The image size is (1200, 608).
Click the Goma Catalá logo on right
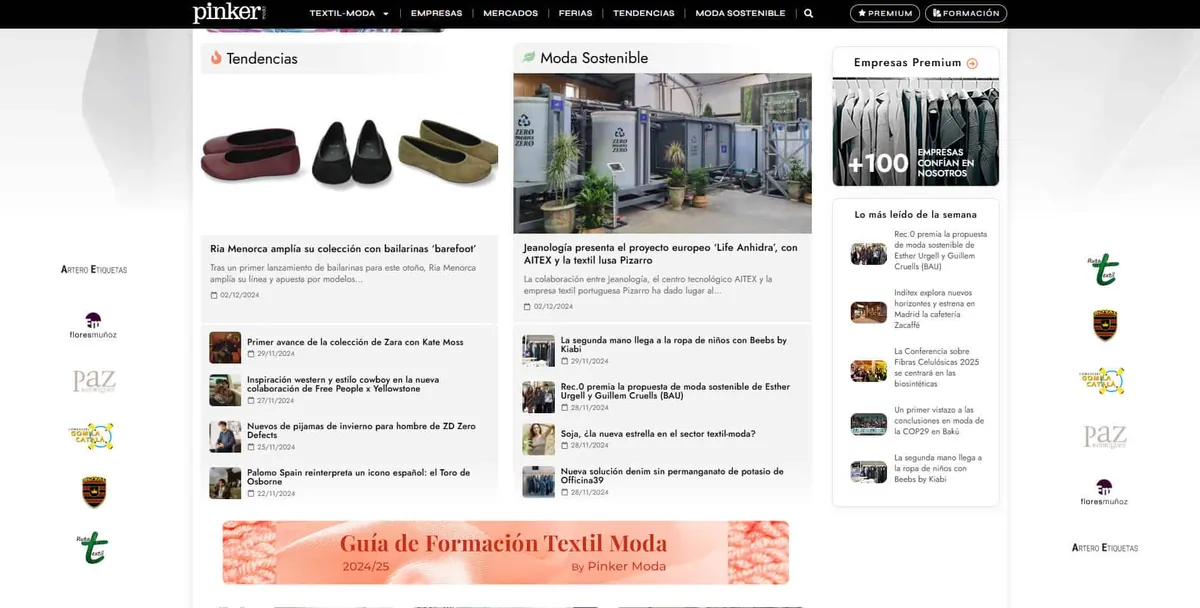(1102, 381)
